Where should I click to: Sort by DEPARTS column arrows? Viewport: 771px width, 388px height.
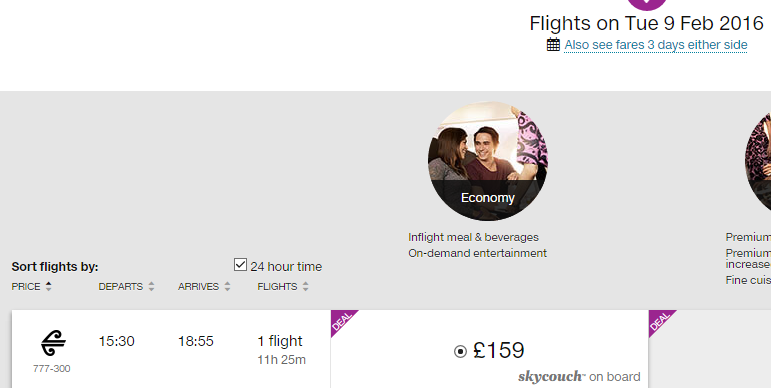(x=151, y=286)
